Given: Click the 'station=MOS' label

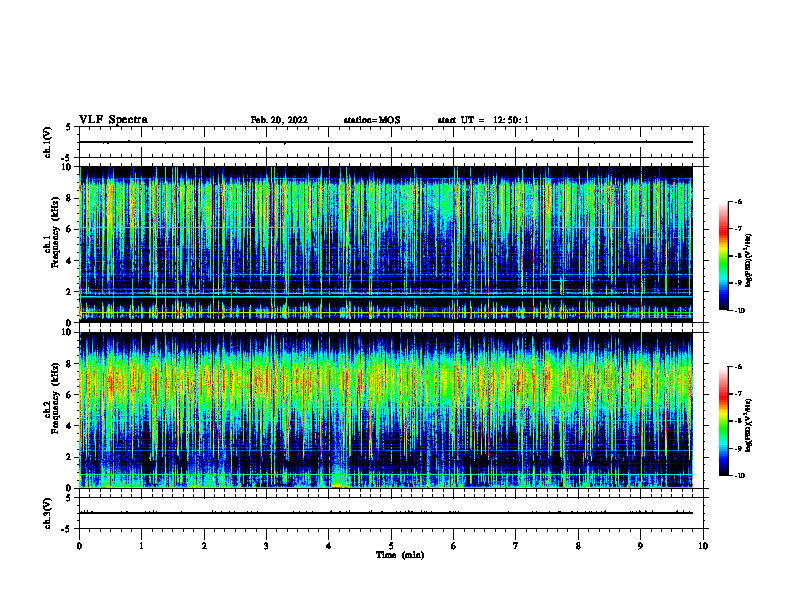Looking at the screenshot, I should pos(372,120).
